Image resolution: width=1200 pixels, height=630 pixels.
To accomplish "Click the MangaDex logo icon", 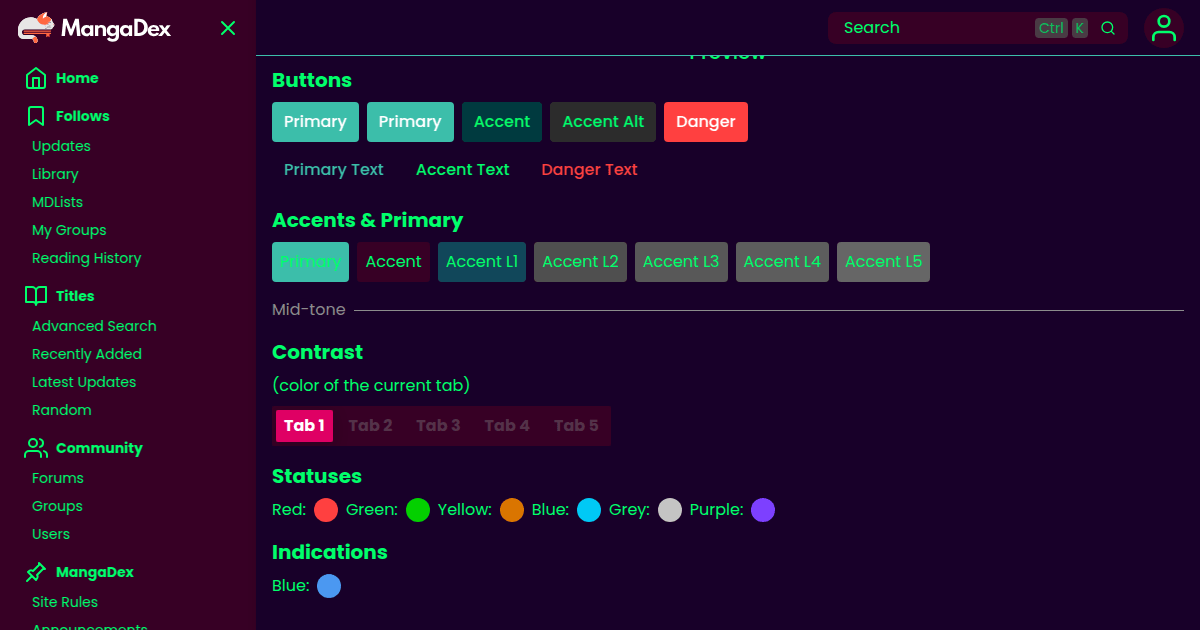I will point(36,28).
